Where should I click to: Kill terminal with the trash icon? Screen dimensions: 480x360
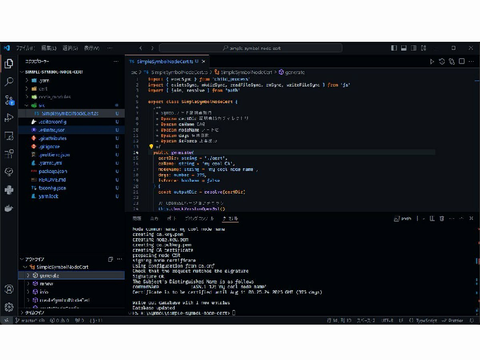tap(442, 219)
